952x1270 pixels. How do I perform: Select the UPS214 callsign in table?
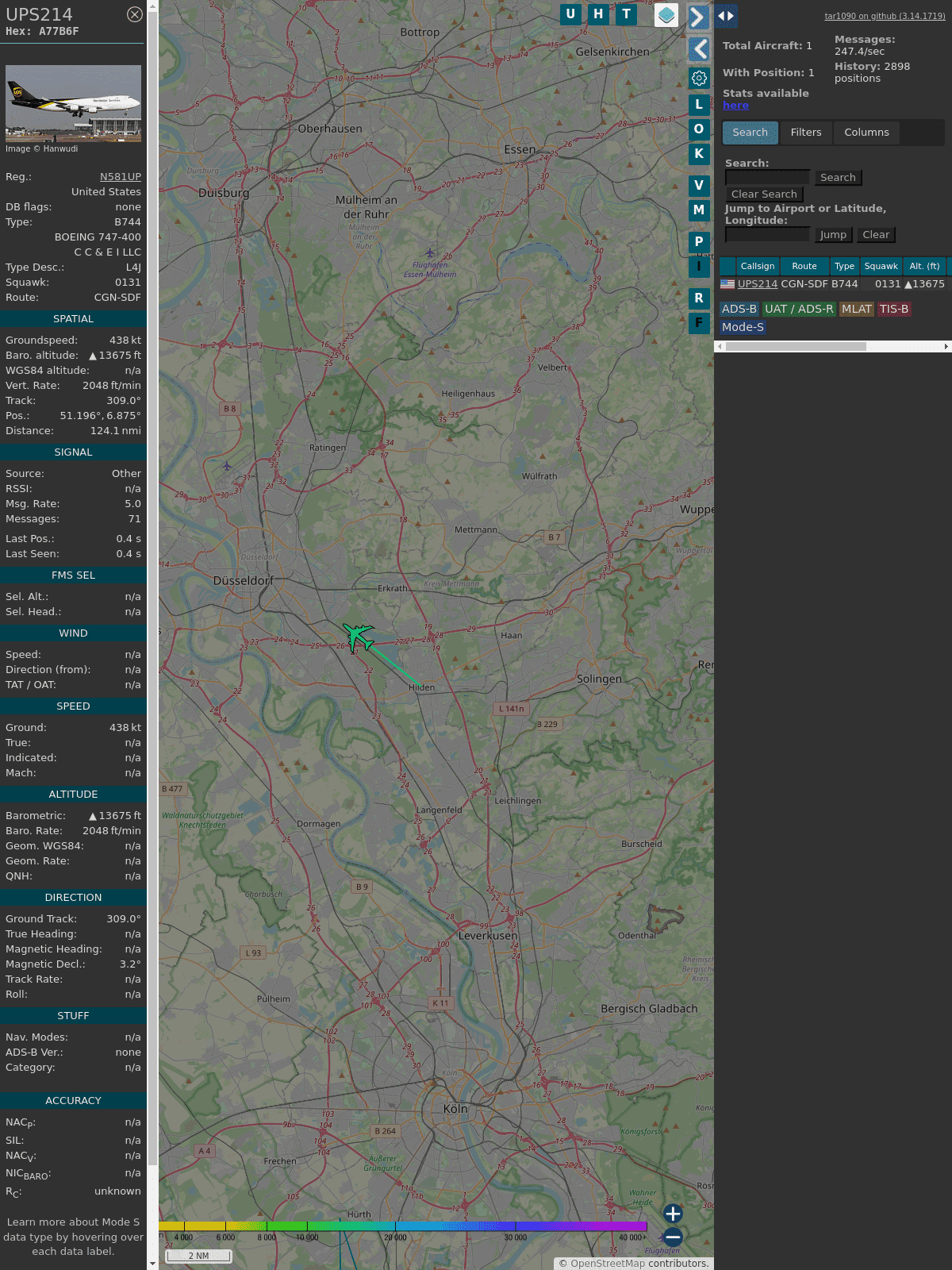(758, 284)
